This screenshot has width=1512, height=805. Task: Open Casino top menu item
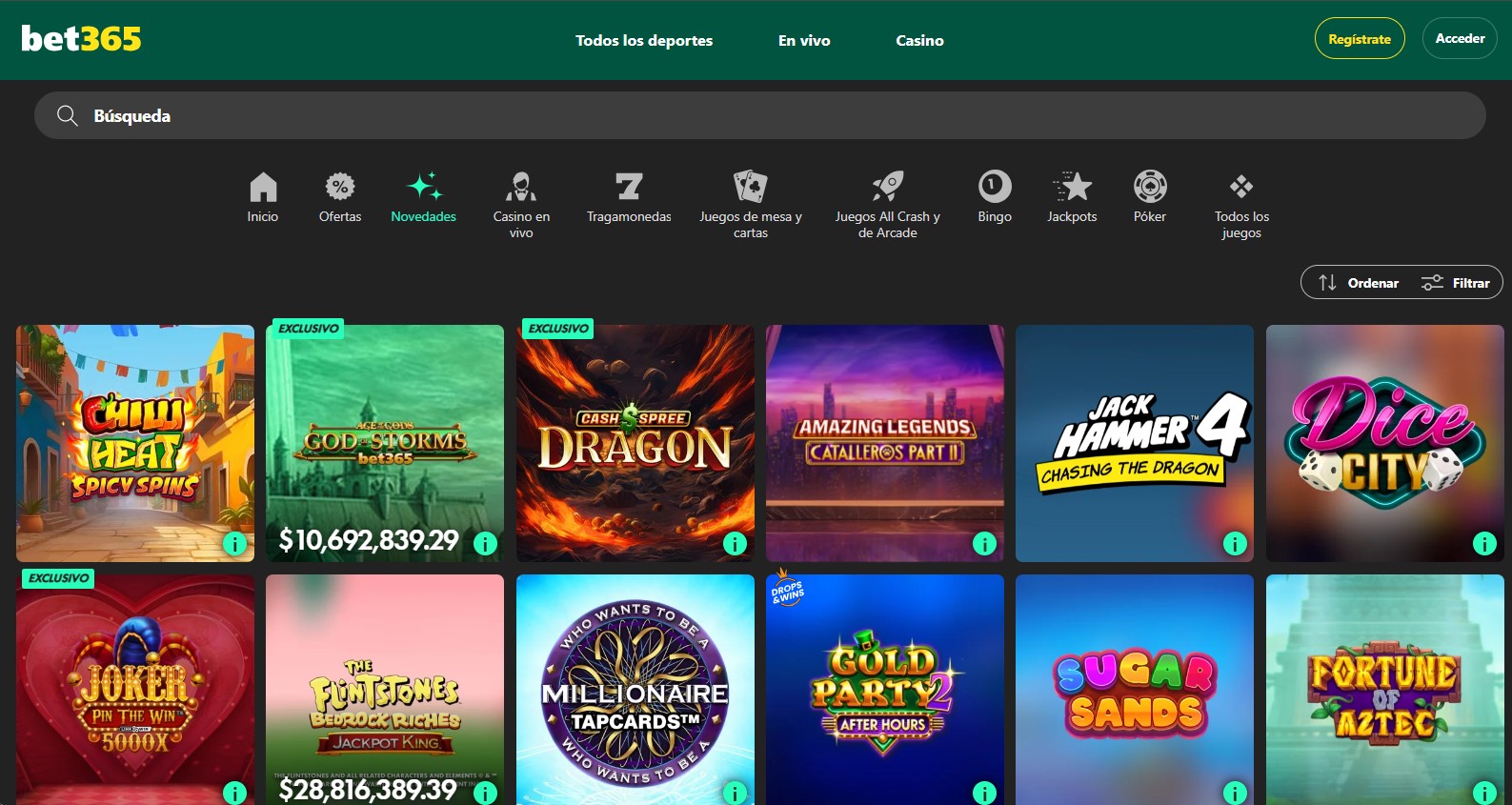(x=919, y=40)
